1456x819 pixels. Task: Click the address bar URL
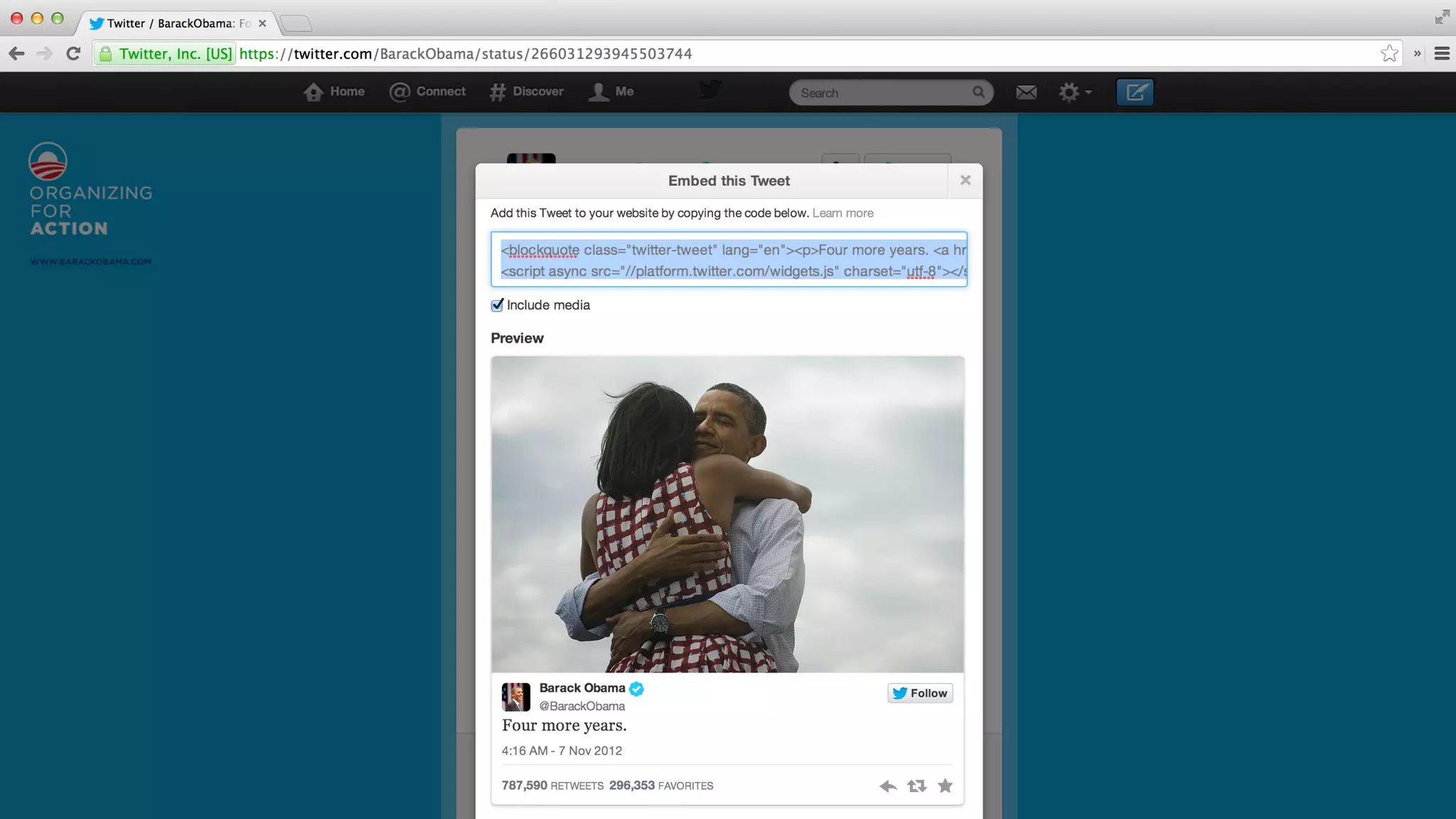pos(466,54)
